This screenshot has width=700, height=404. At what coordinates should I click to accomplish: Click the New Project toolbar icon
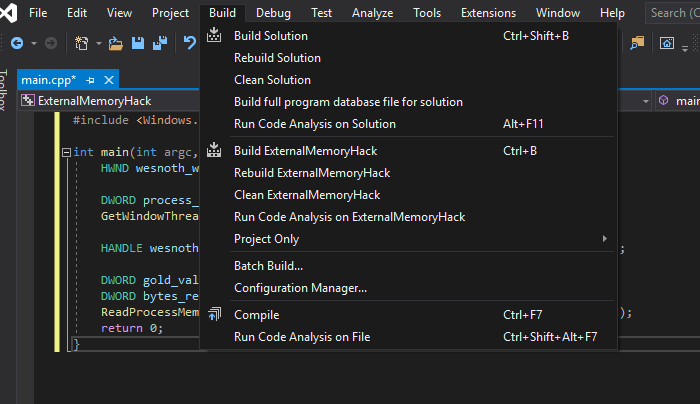(82, 43)
